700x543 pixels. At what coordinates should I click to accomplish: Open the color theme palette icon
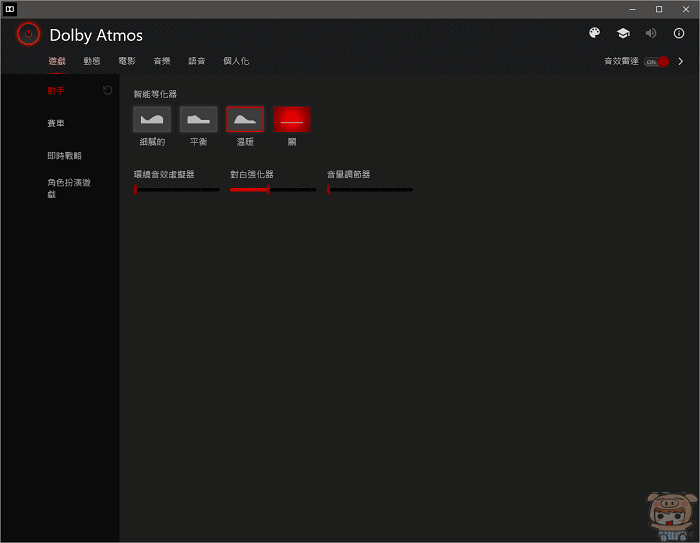tap(594, 33)
